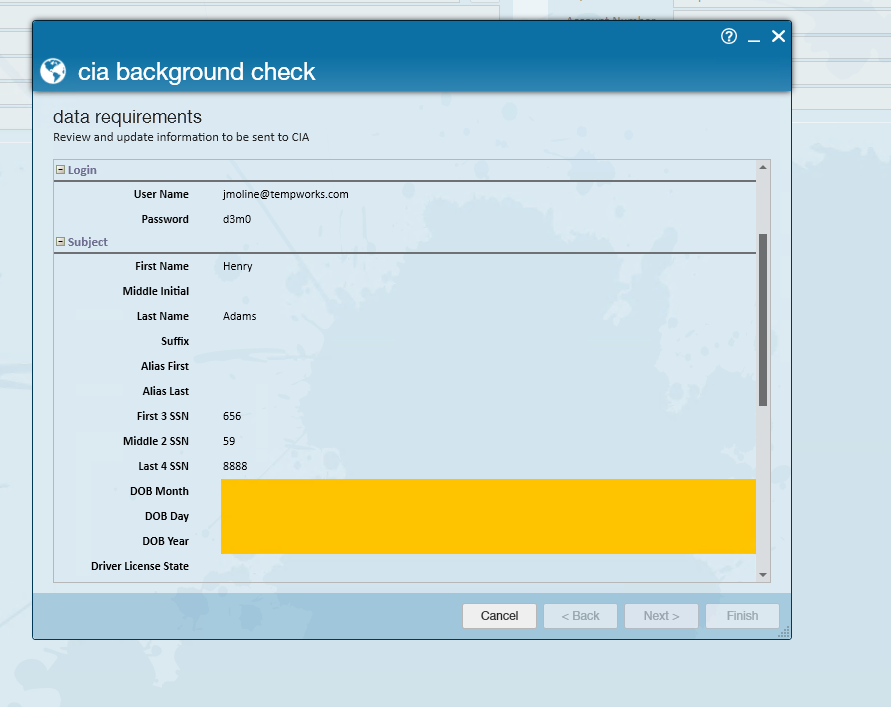Click the Next button
Viewport: 891px width, 707px height.
[661, 615]
